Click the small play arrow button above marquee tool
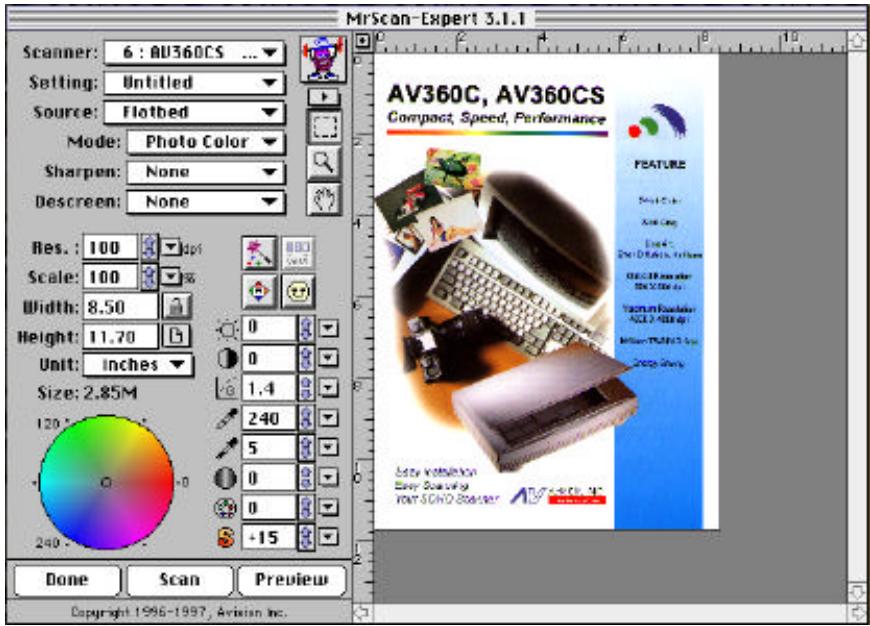 (x=325, y=97)
